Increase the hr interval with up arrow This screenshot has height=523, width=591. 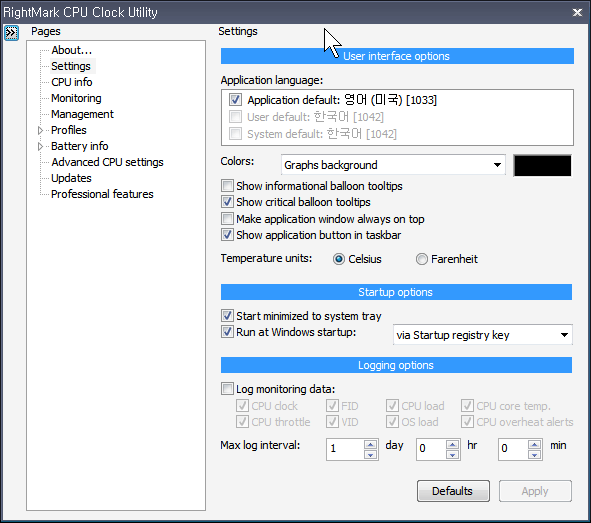coord(452,444)
